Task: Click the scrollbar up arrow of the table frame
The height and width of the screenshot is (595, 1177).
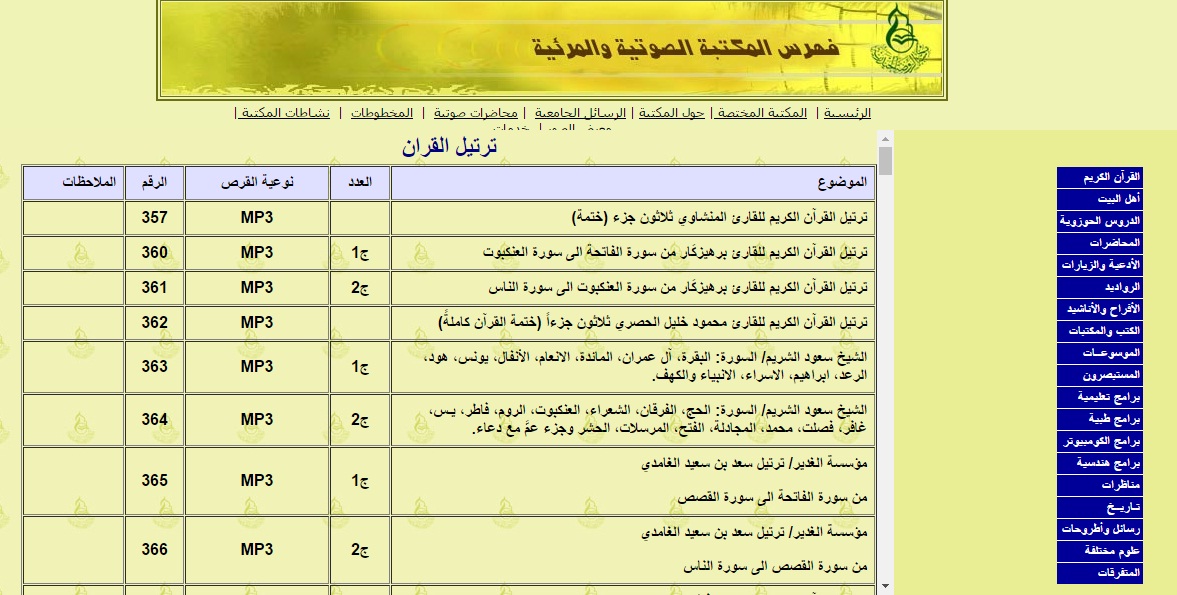Action: [x=885, y=138]
